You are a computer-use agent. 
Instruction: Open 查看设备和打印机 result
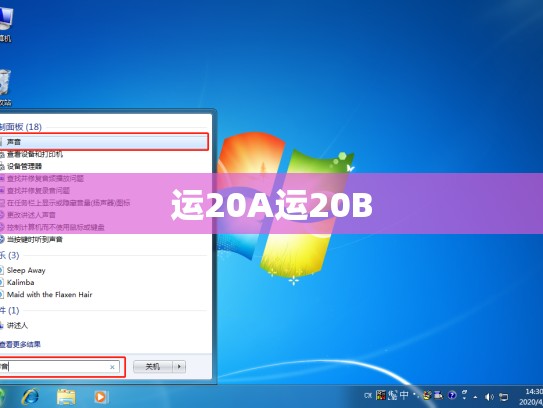click(x=35, y=154)
